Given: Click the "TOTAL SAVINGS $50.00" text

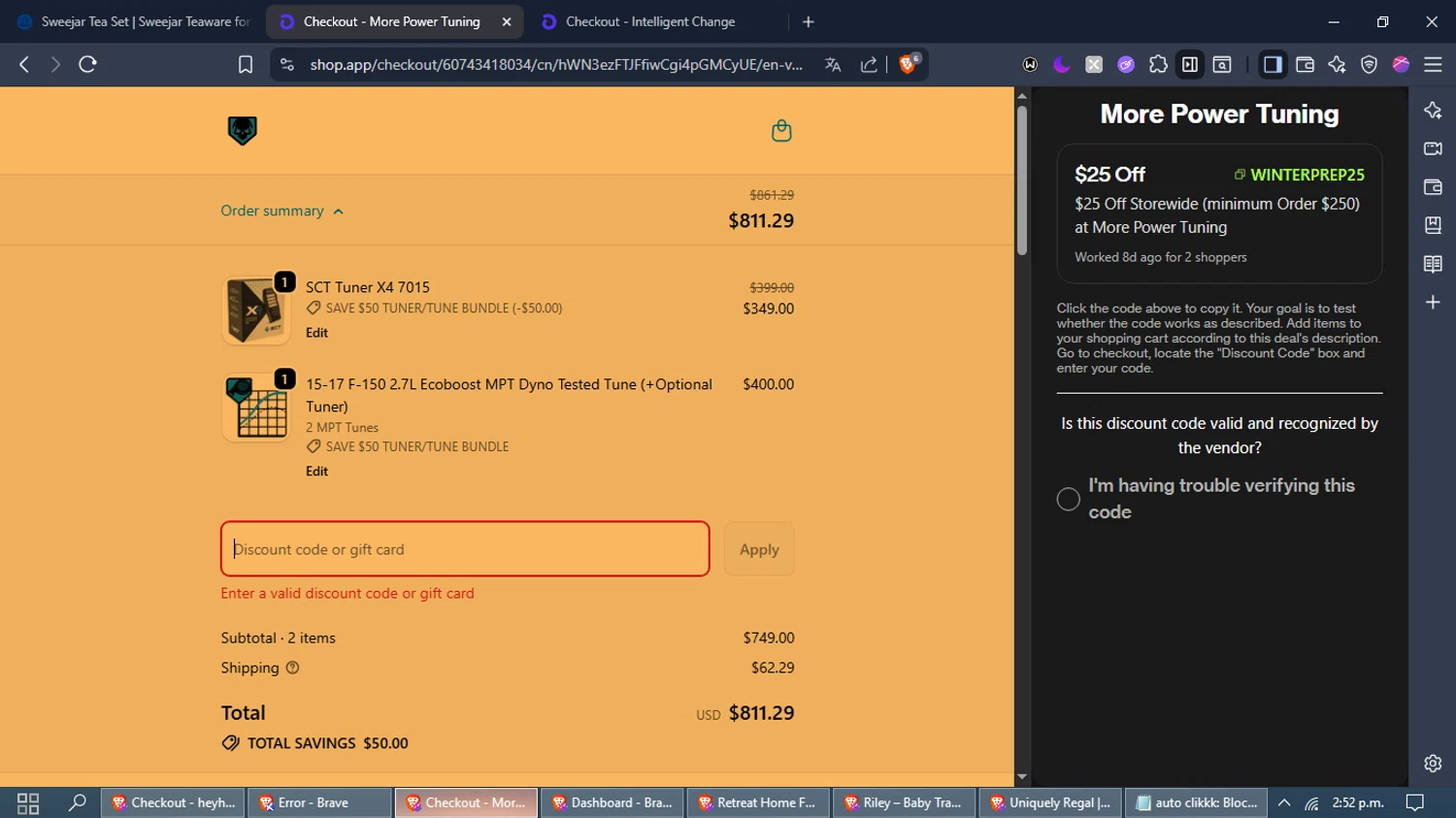Looking at the screenshot, I should coord(327,743).
